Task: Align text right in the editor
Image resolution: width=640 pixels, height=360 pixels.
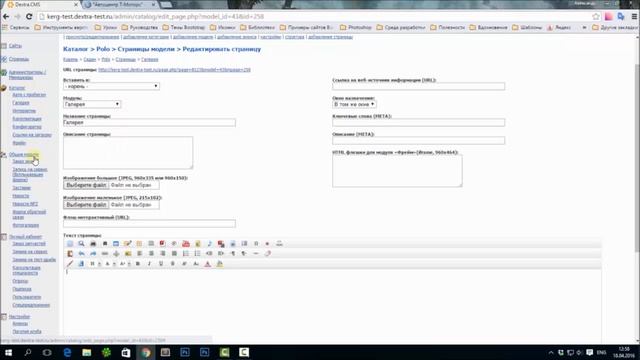Action: pos(162,253)
